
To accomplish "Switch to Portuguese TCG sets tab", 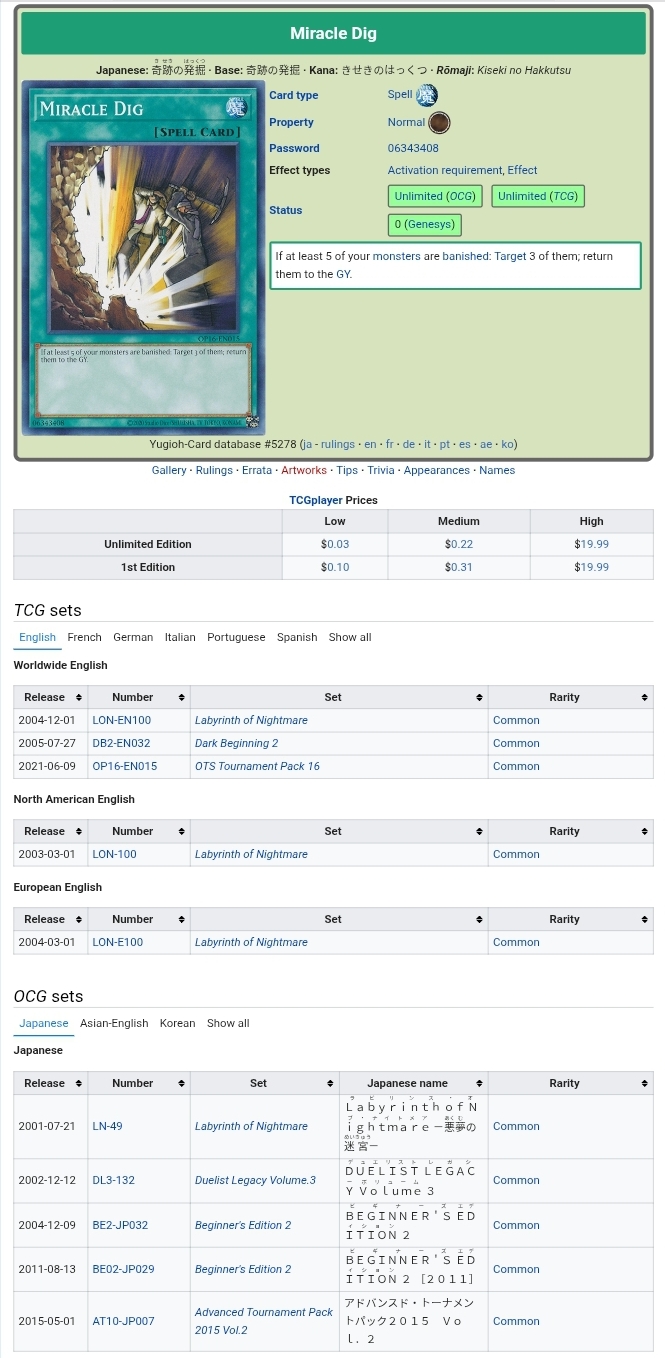I will 236,637.
